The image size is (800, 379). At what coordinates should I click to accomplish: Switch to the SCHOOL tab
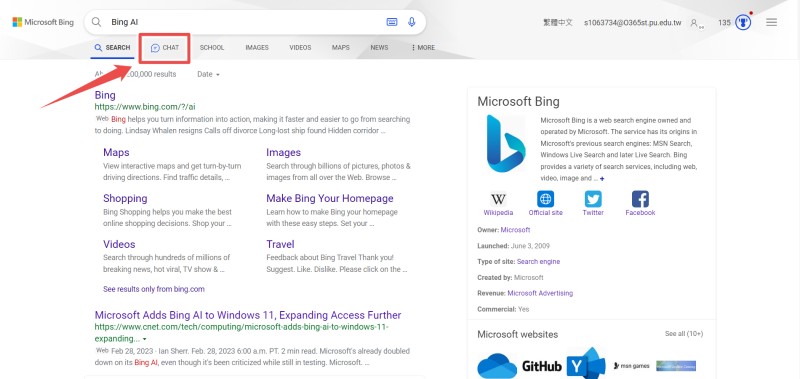(x=212, y=47)
